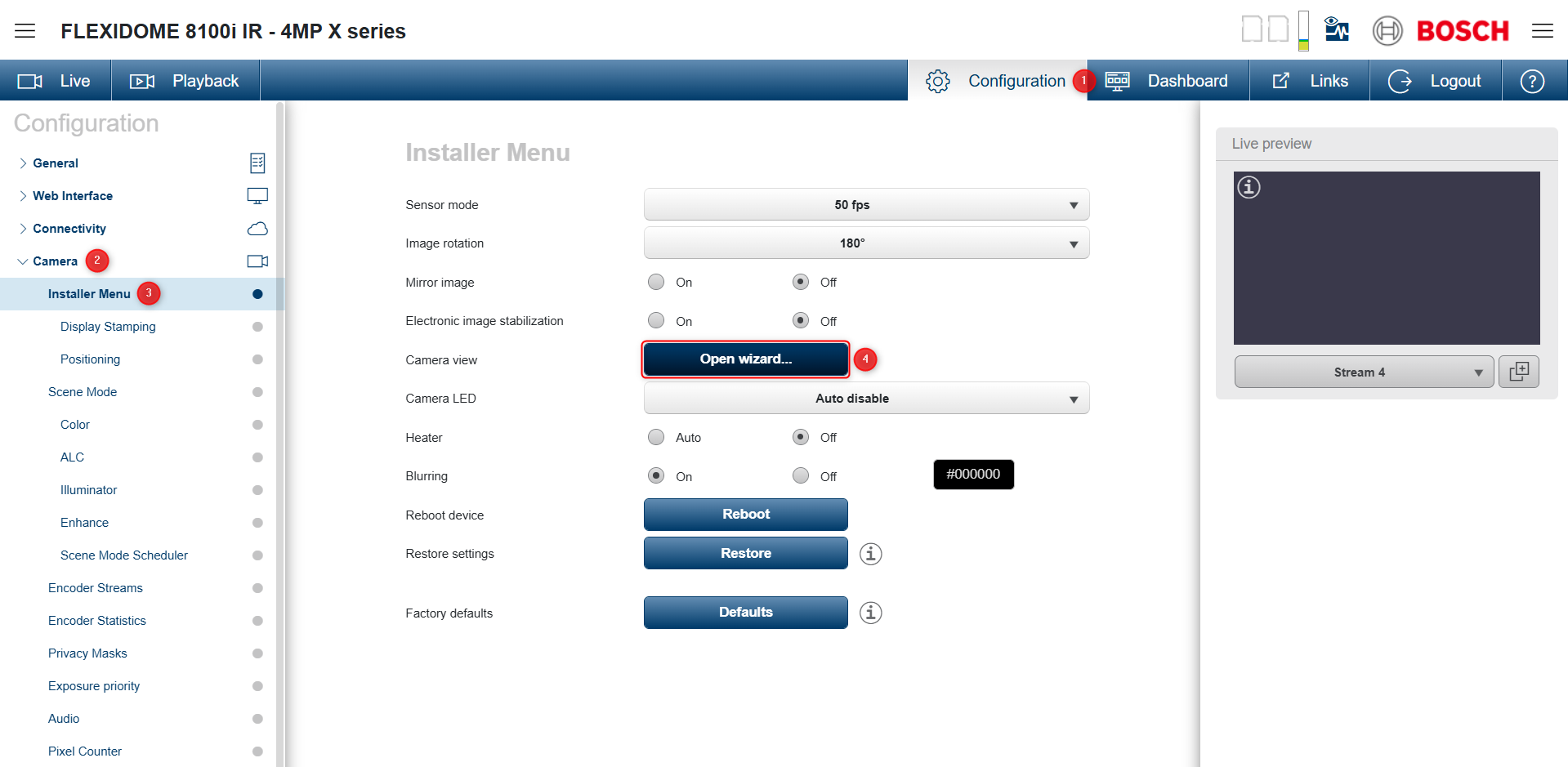Click the status dot beside Privacy Masks
The height and width of the screenshot is (767, 1568).
[x=257, y=653]
